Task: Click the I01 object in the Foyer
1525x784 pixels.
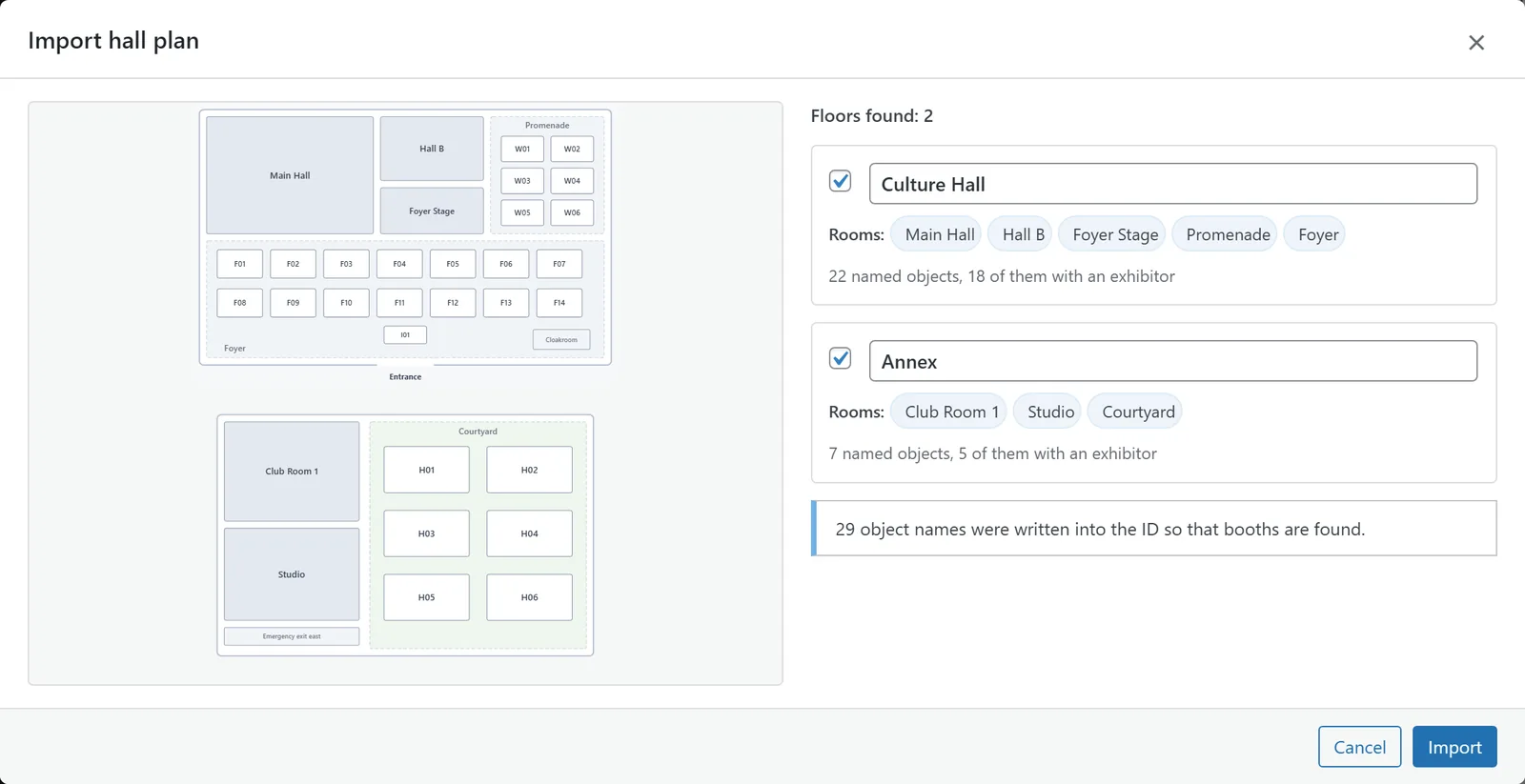Action: click(405, 335)
